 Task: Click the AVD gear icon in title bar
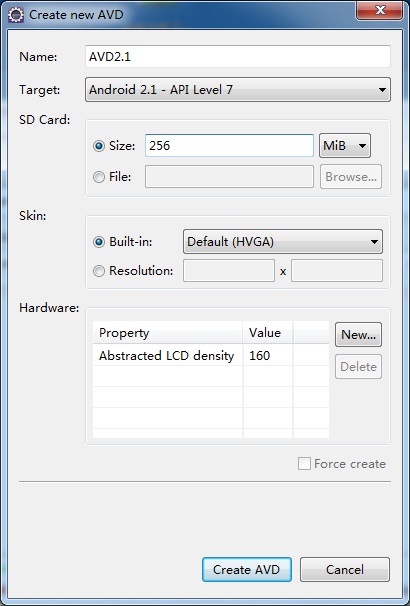point(16,15)
